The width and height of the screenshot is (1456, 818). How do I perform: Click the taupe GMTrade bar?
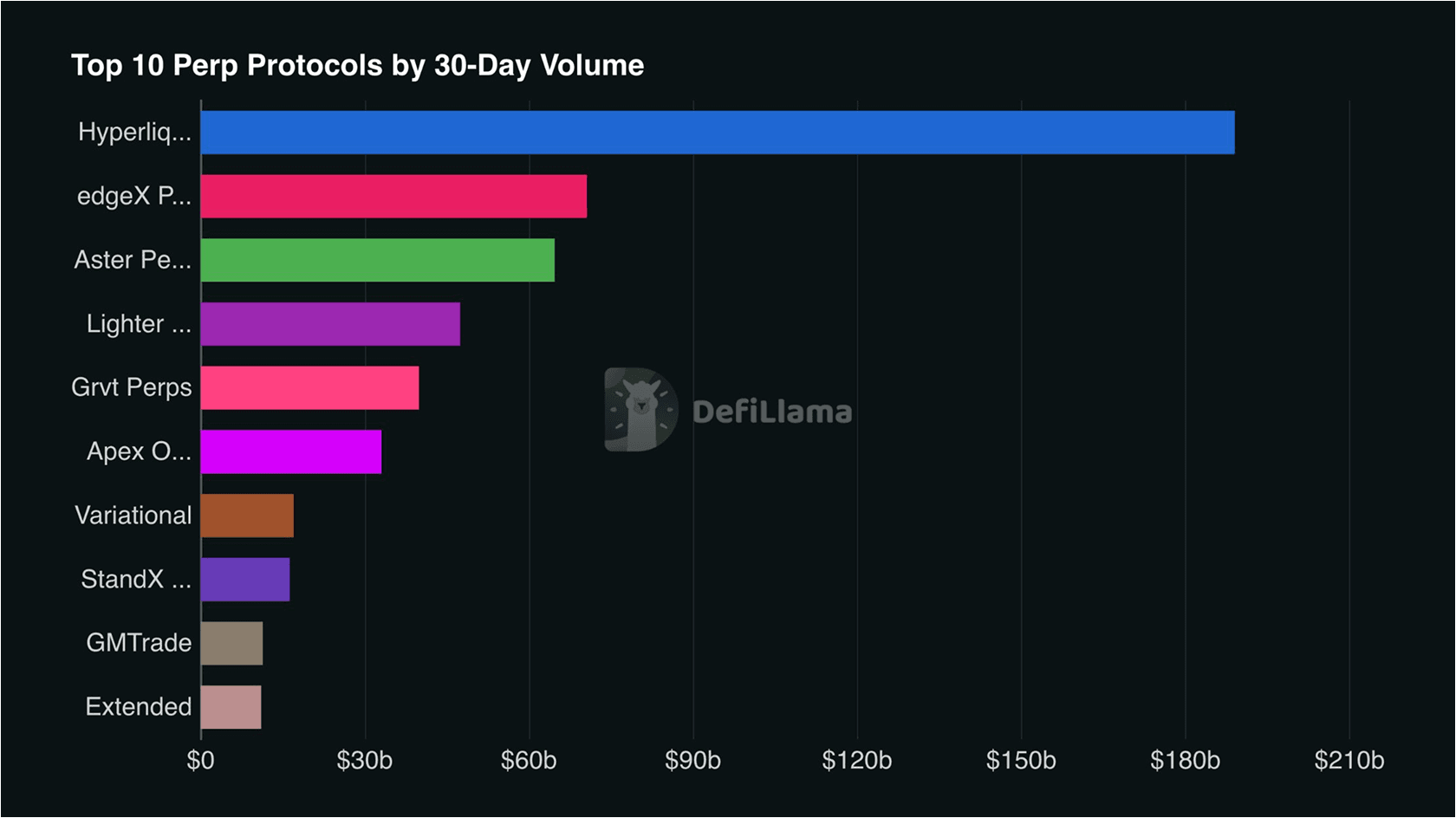tap(231, 643)
